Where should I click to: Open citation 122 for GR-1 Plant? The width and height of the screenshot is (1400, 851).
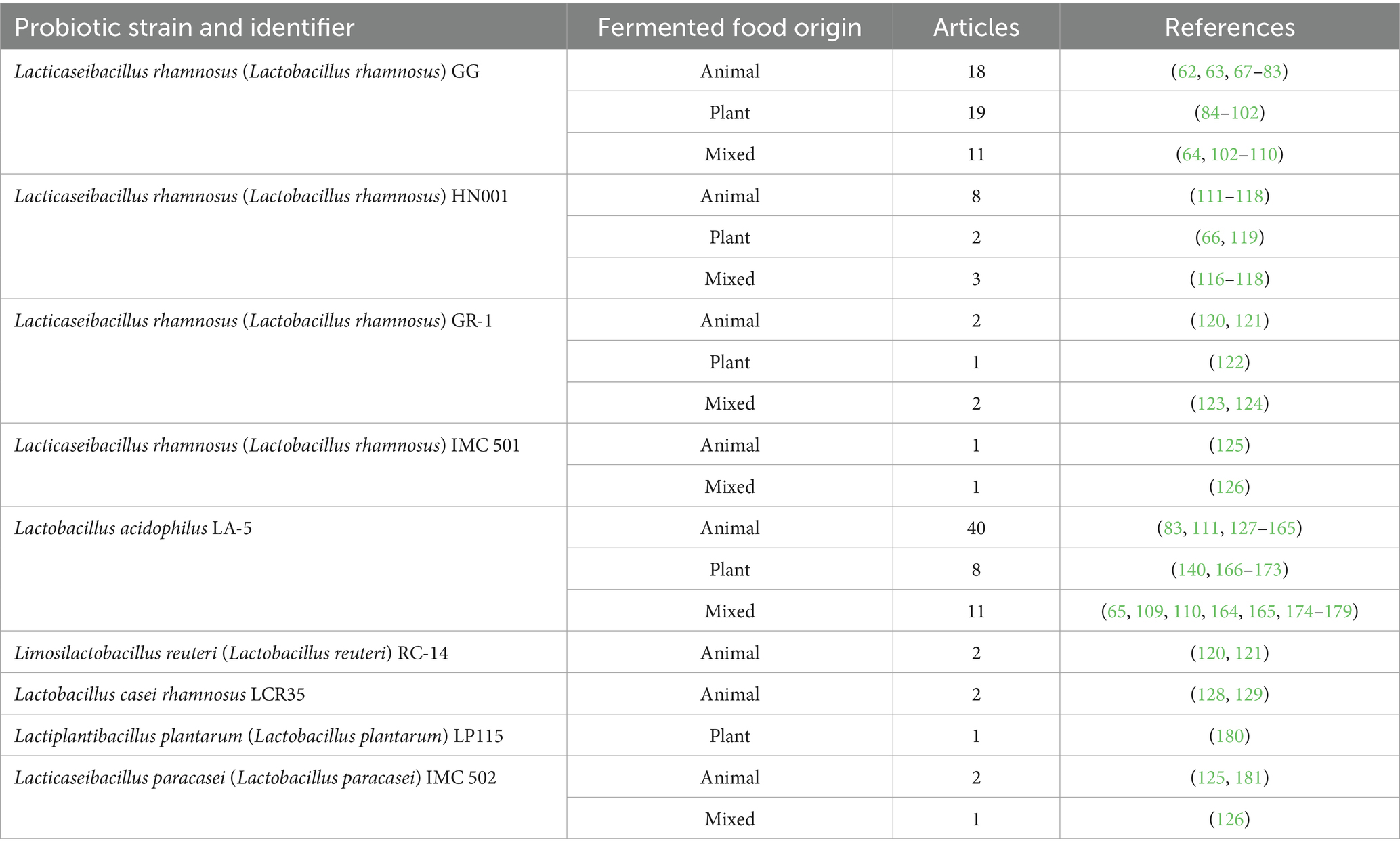point(1229,362)
